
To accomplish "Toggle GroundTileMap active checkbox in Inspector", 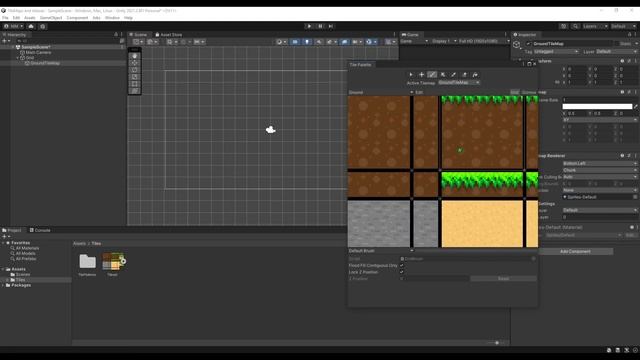I will tap(529, 44).
